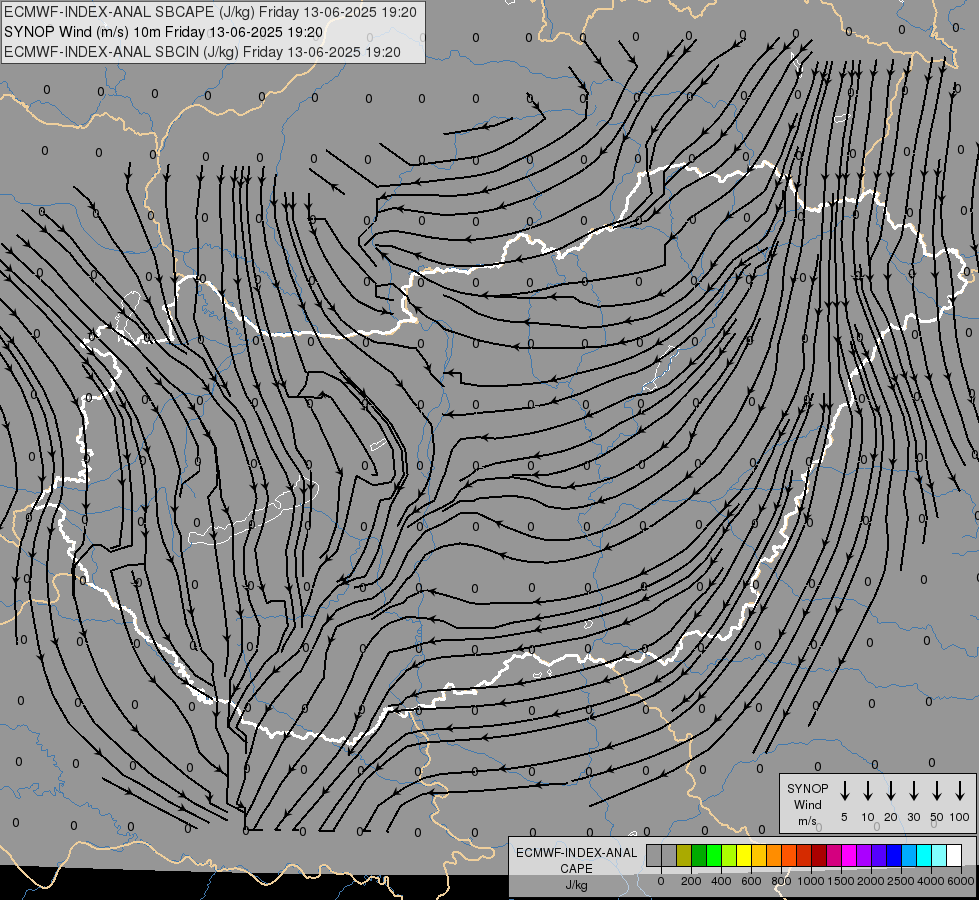This screenshot has height=900, width=979.
Task: Click the 1500 tick label on the CAPE scale
Action: coord(841,881)
